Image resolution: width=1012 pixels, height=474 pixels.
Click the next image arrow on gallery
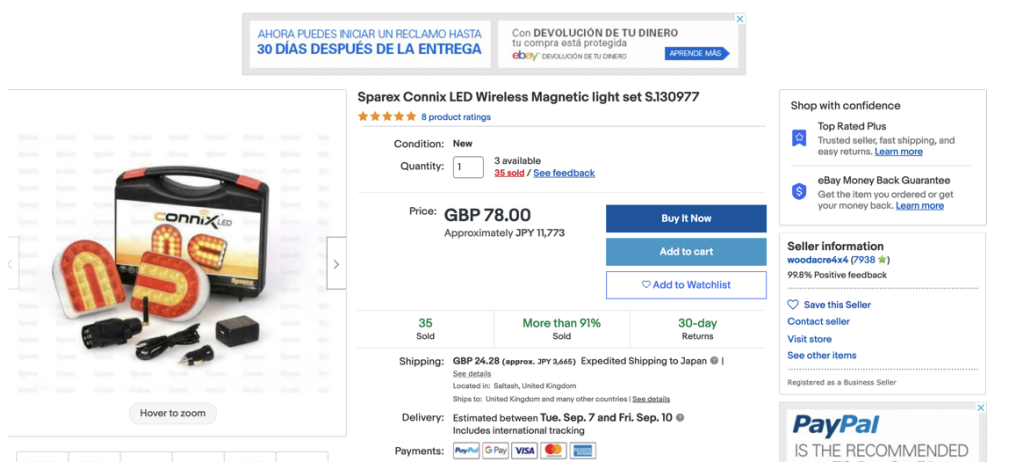click(x=336, y=264)
